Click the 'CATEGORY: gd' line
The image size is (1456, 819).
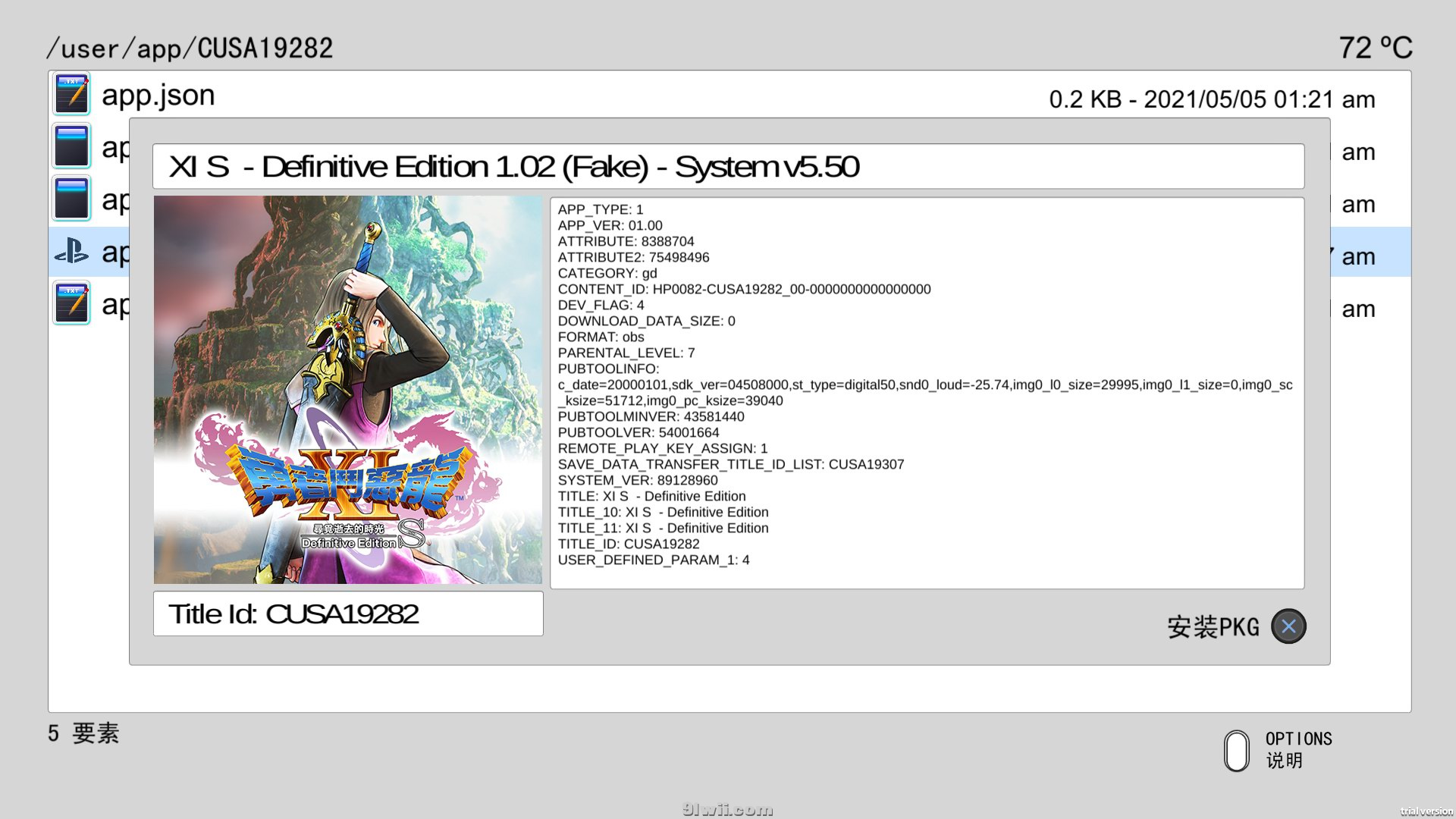607,273
